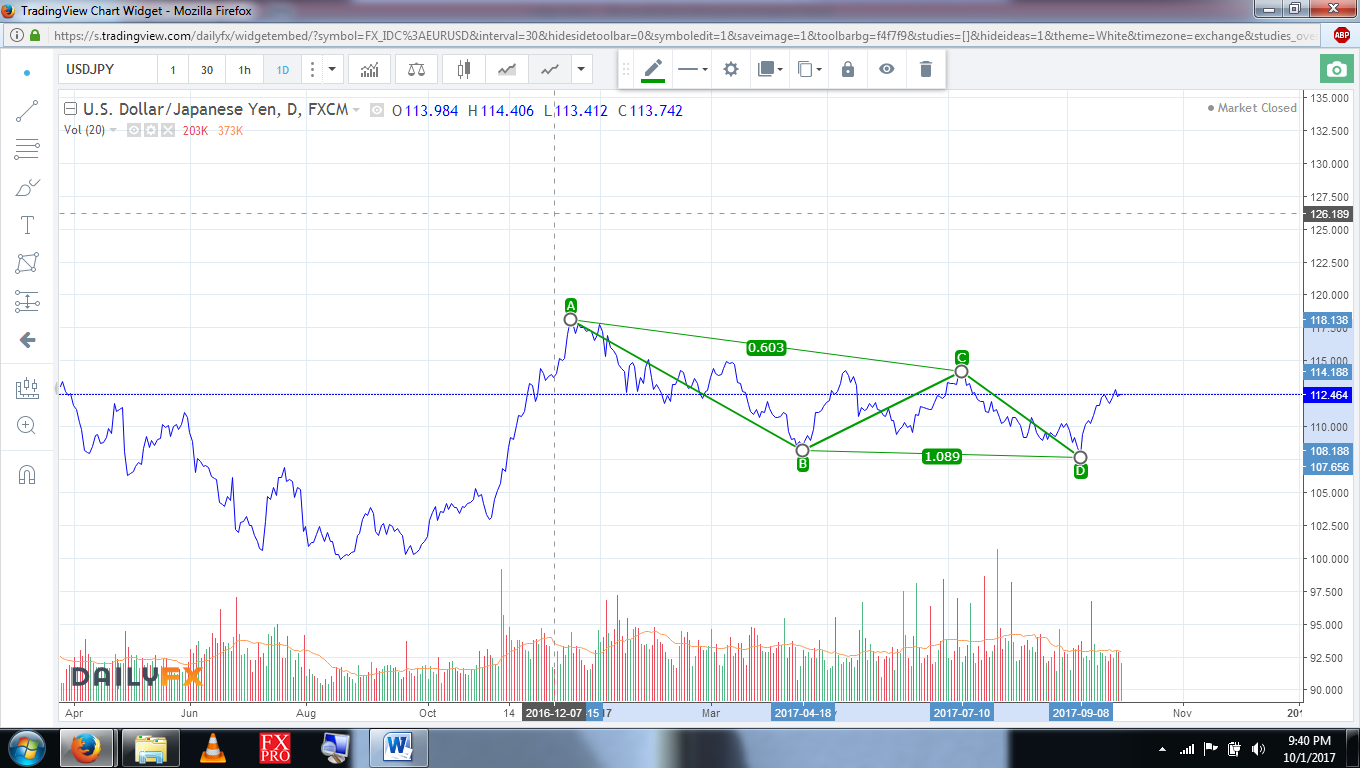
Task: Select the trend line drawing tool
Action: 27,111
